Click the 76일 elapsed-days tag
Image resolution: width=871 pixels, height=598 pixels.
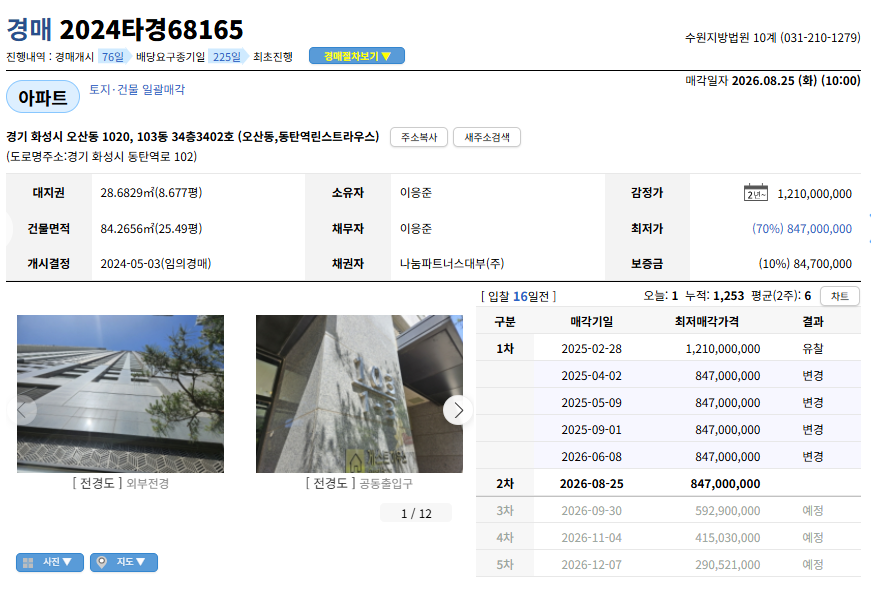(x=113, y=57)
